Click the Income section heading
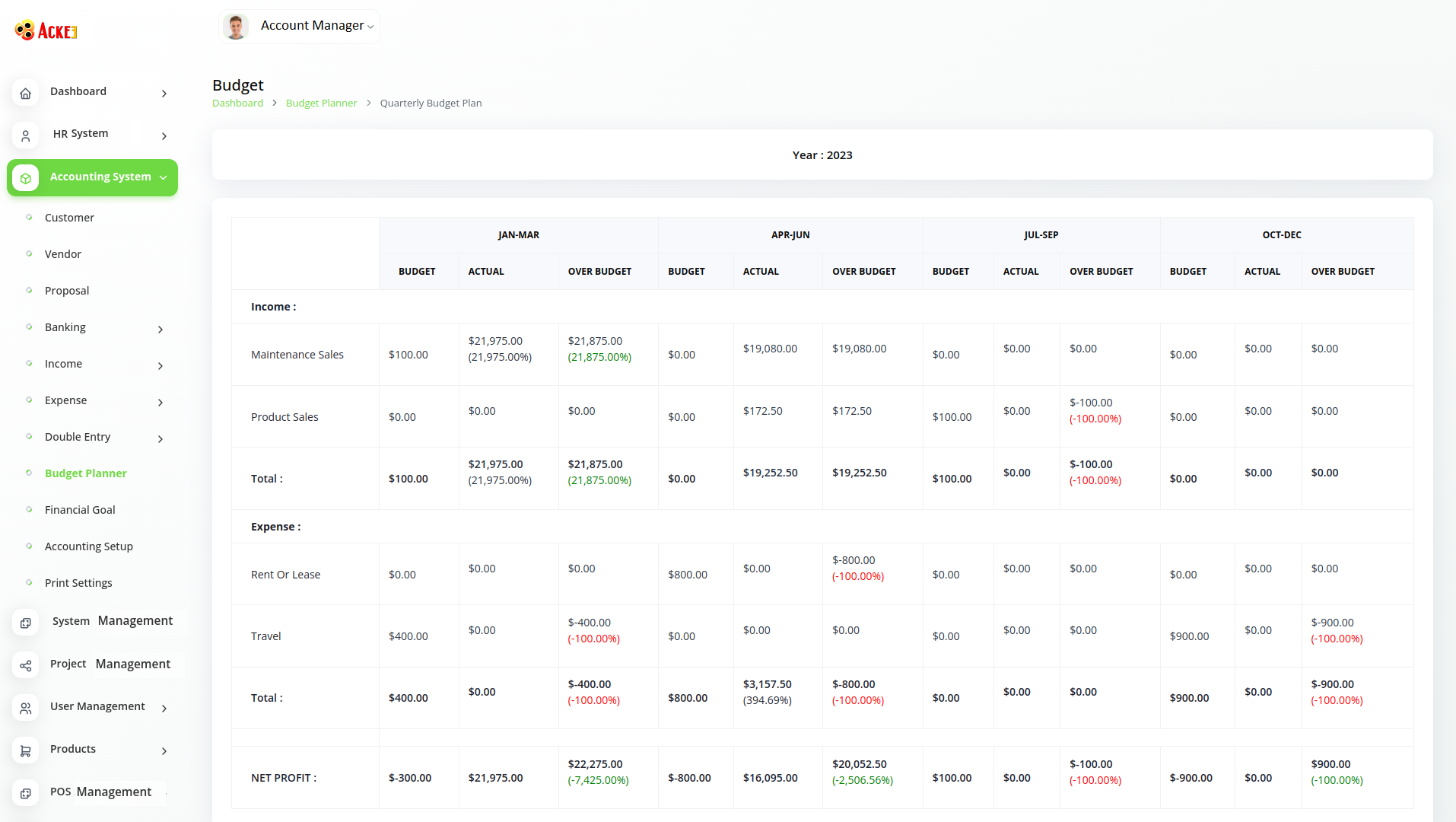 274,307
